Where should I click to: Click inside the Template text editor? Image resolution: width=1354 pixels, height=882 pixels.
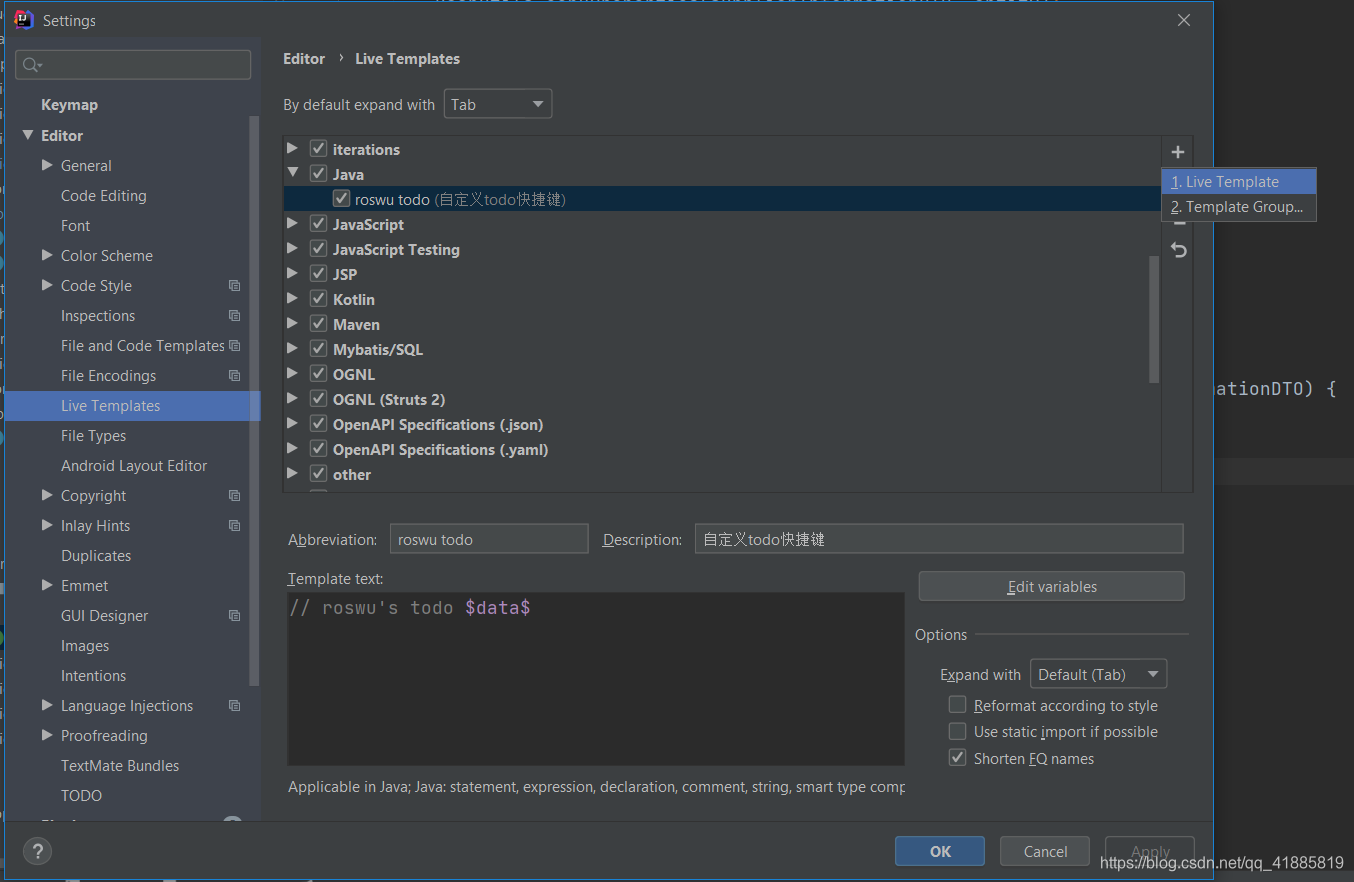point(596,679)
